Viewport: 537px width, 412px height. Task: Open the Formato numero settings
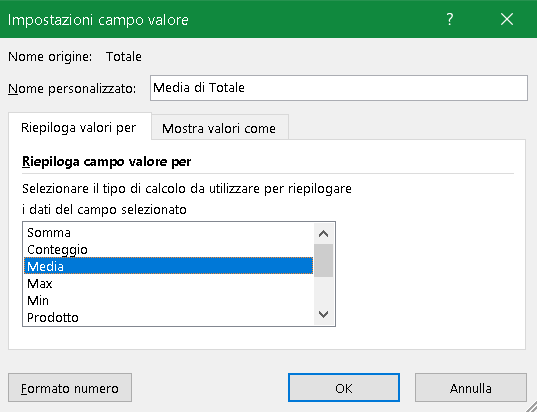click(x=70, y=388)
